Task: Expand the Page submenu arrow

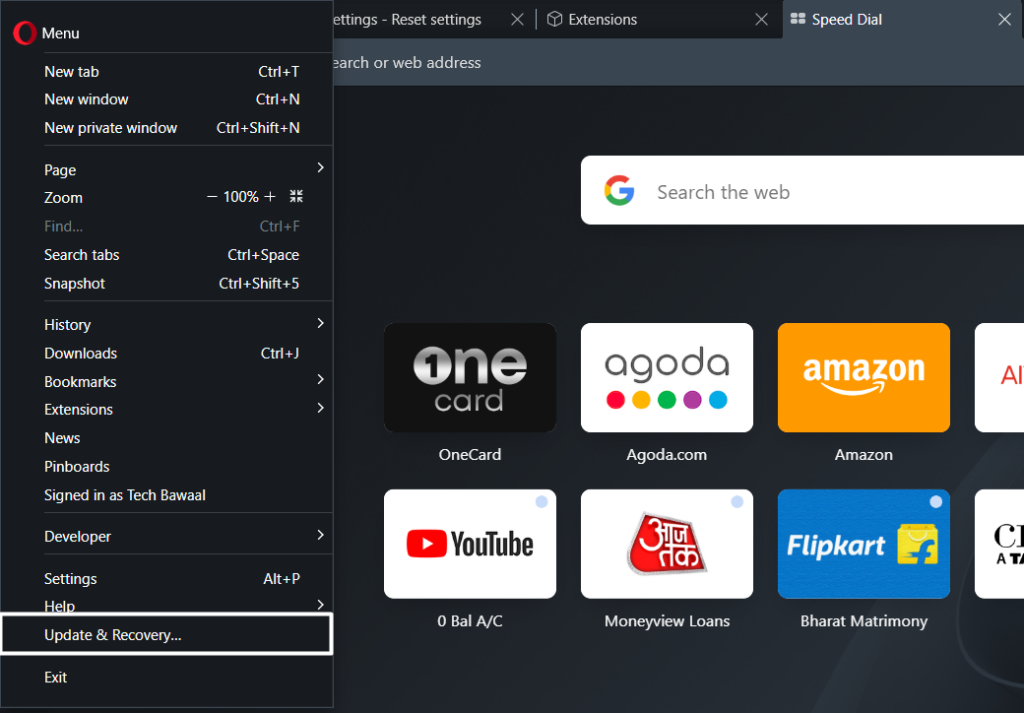Action: (x=320, y=168)
